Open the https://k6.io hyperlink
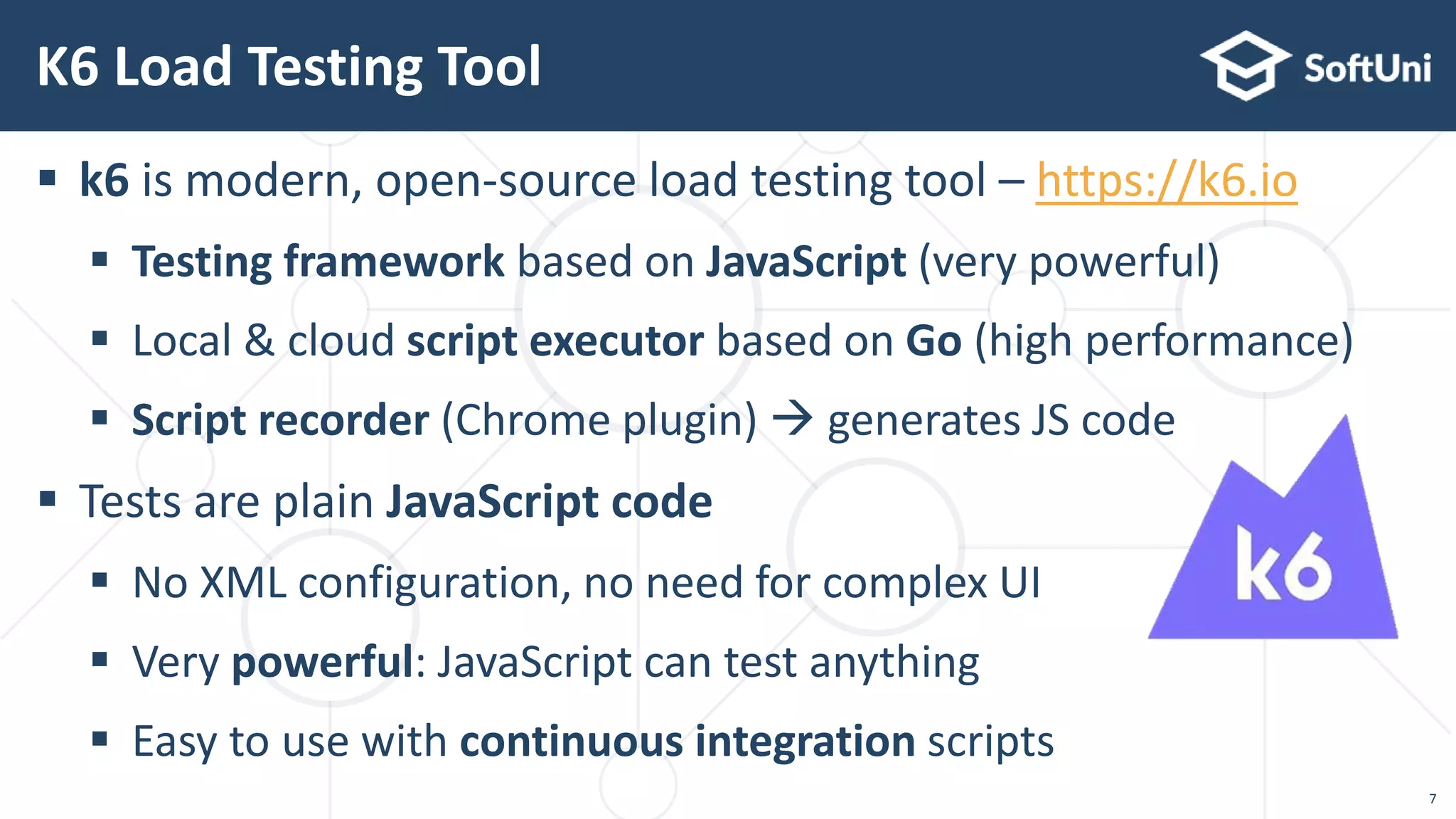This screenshot has height=819, width=1456. pyautogui.click(x=1166, y=181)
